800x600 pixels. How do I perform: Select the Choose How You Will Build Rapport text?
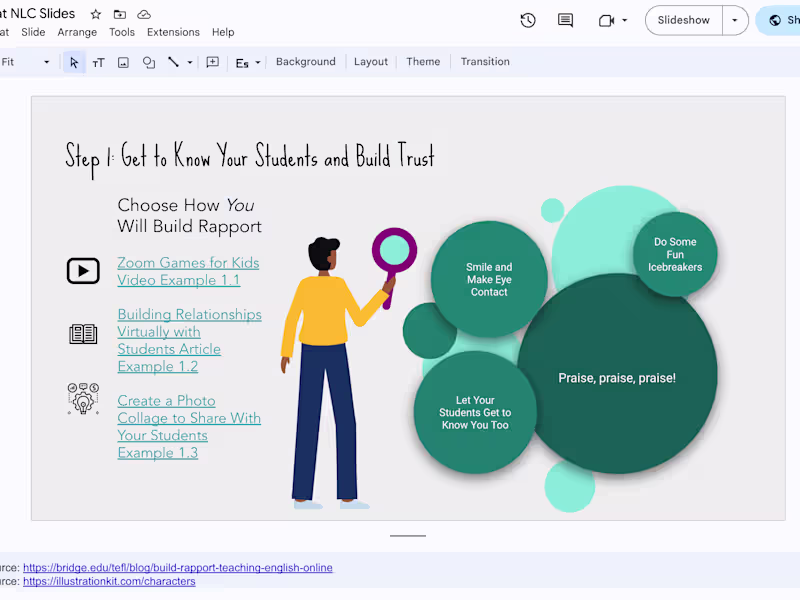(189, 216)
